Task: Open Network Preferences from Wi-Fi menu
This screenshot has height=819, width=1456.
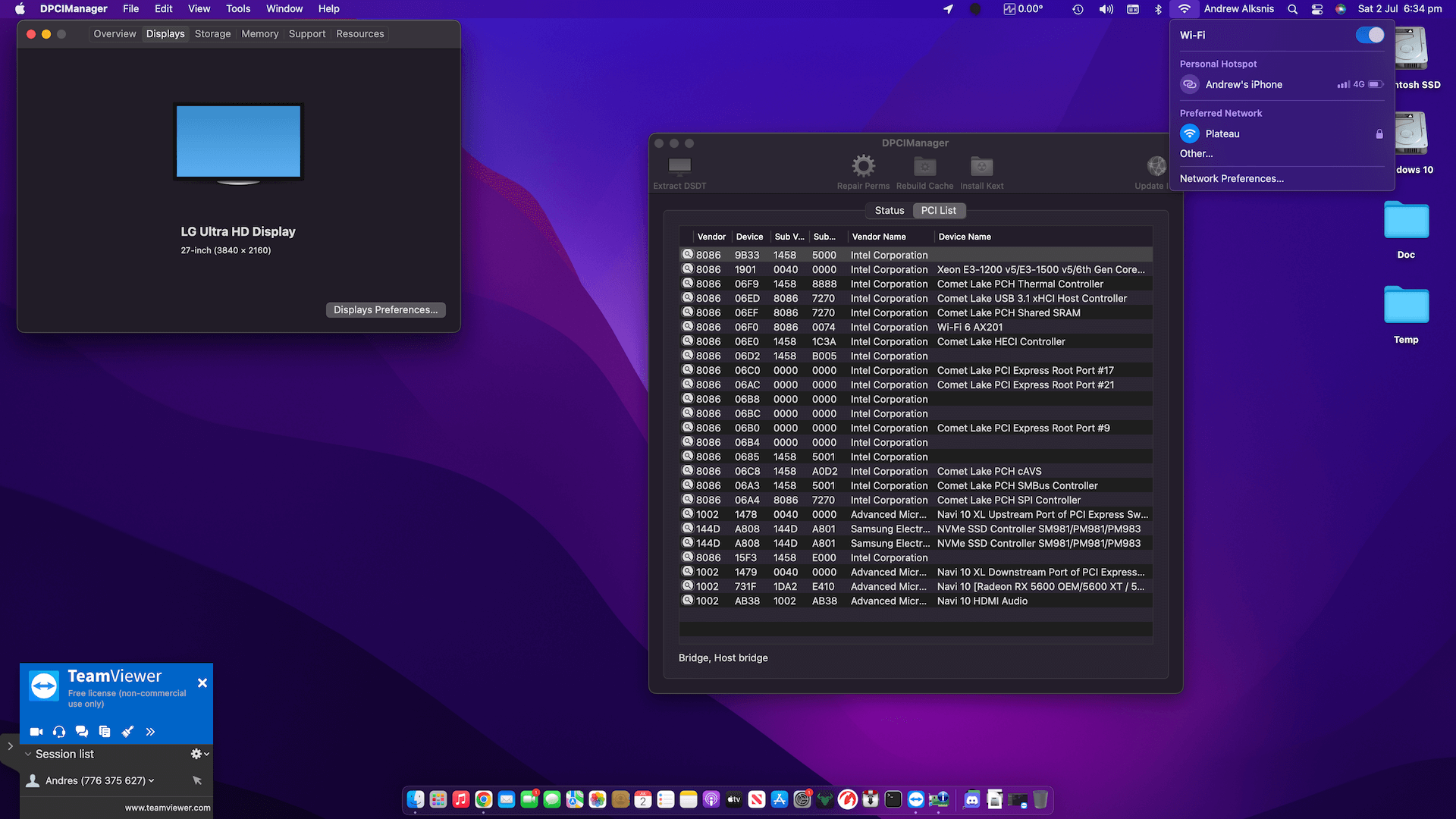Action: click(x=1232, y=179)
